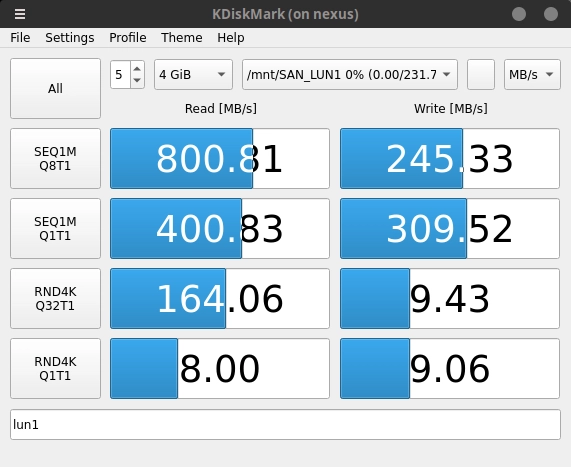Click the comment field containing lun1
Image resolution: width=571 pixels, height=467 pixels.
286,424
